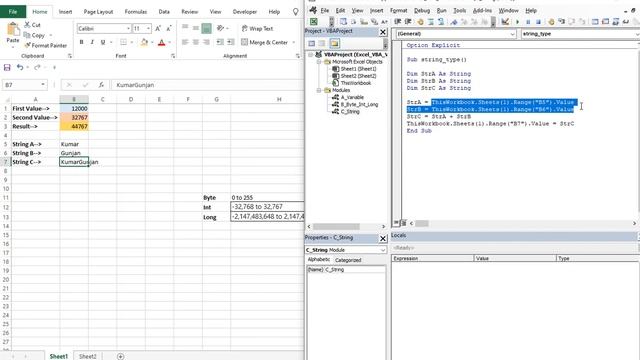Open the Calibri font name dropdown
The height and width of the screenshot is (360, 640).
(128, 29)
